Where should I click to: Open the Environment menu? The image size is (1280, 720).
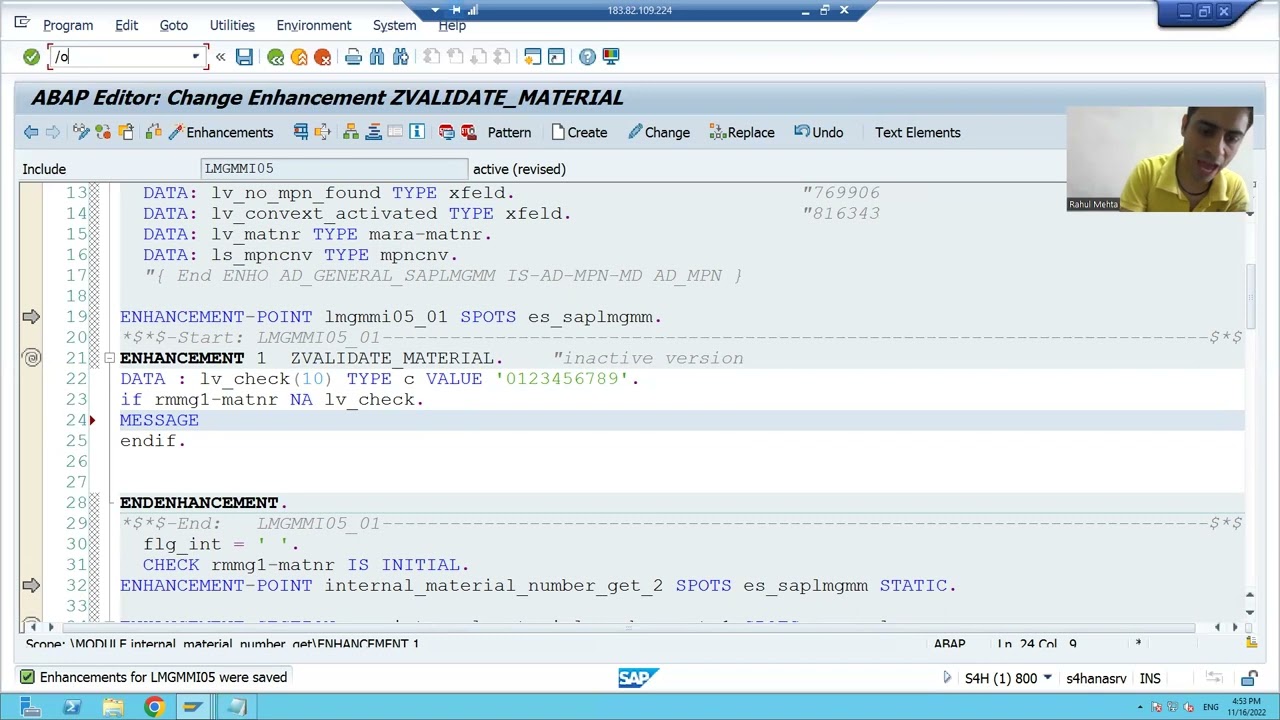314,25
